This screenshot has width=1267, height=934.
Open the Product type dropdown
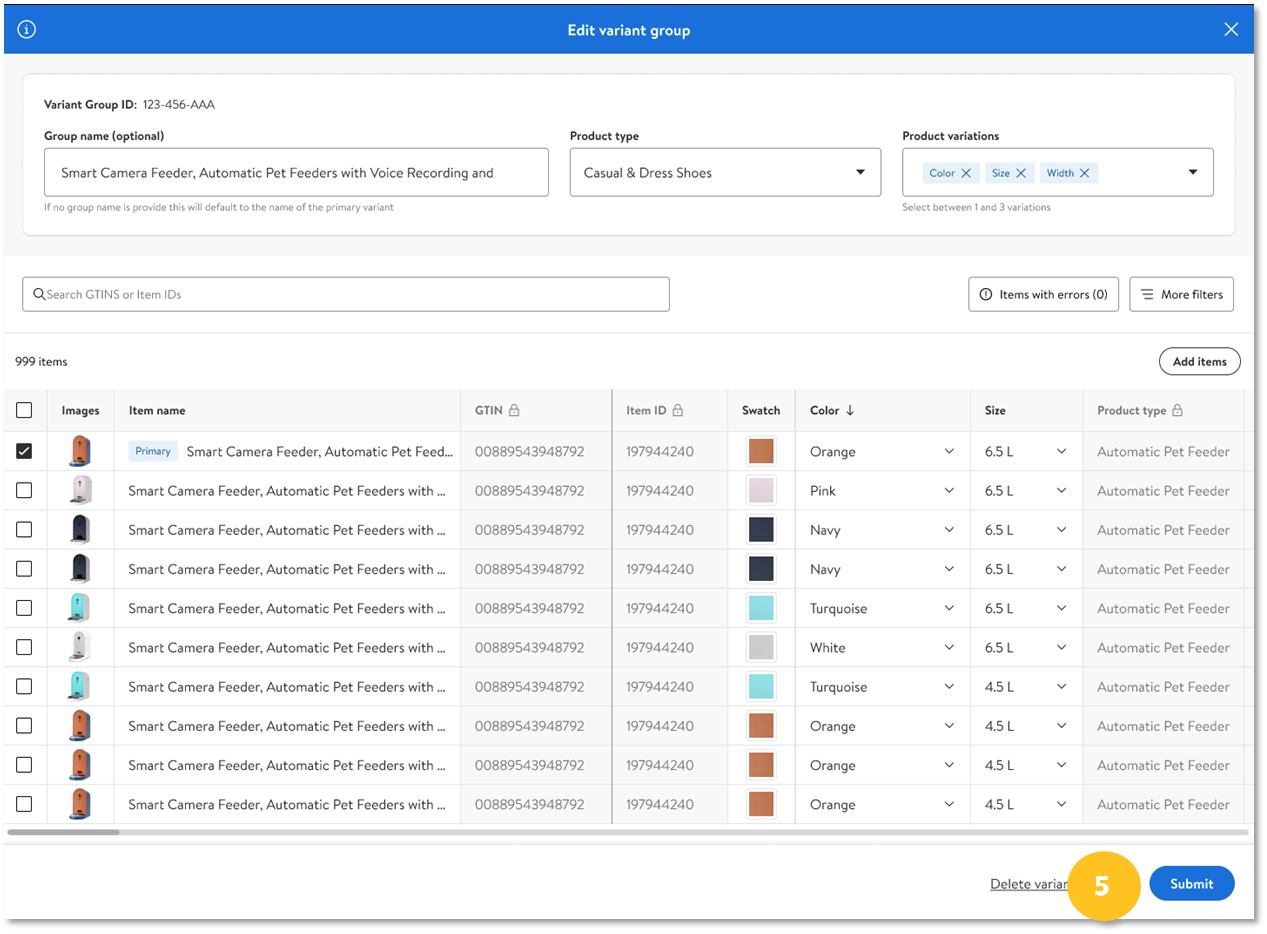coord(725,172)
